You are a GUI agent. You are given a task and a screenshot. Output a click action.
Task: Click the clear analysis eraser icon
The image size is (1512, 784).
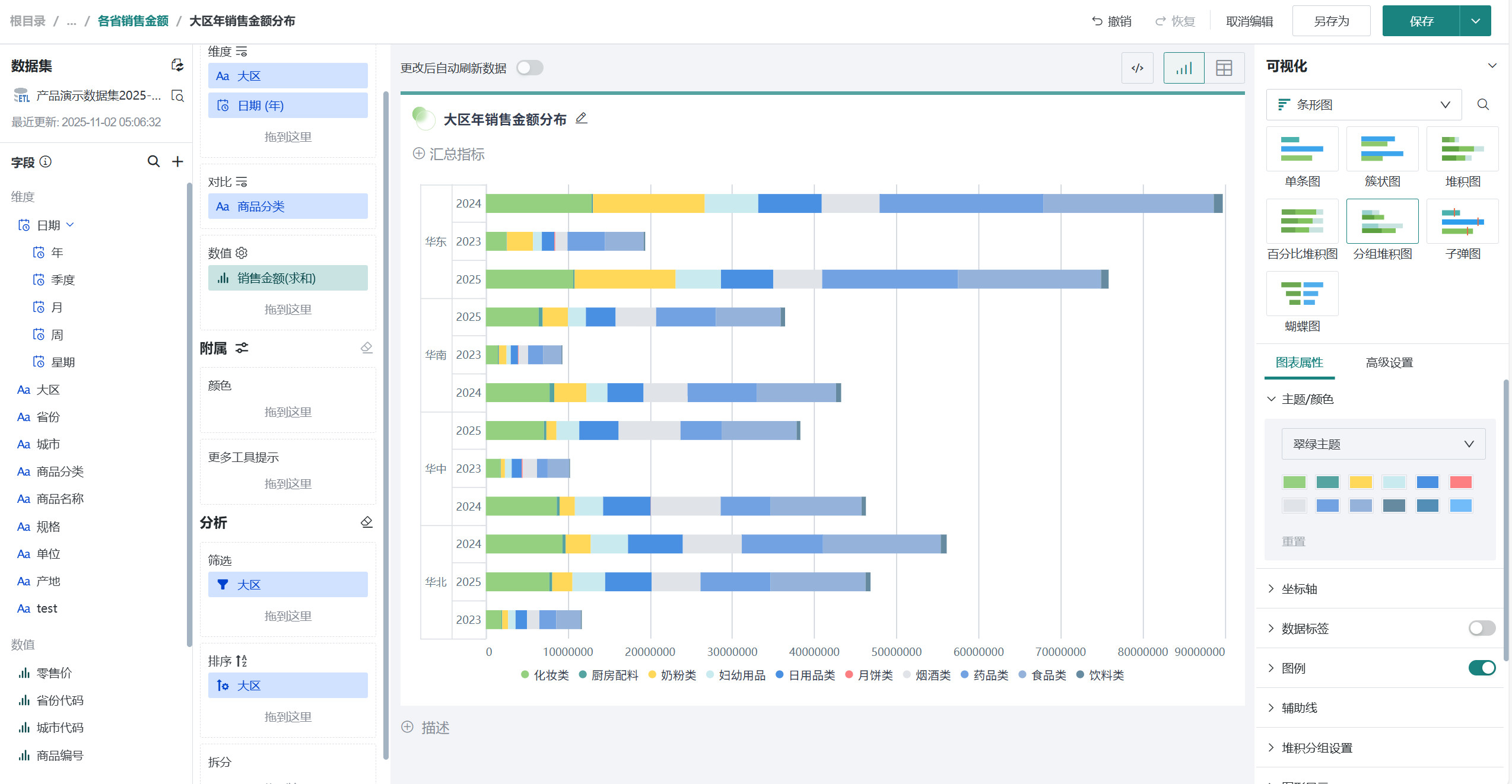pyautogui.click(x=367, y=522)
